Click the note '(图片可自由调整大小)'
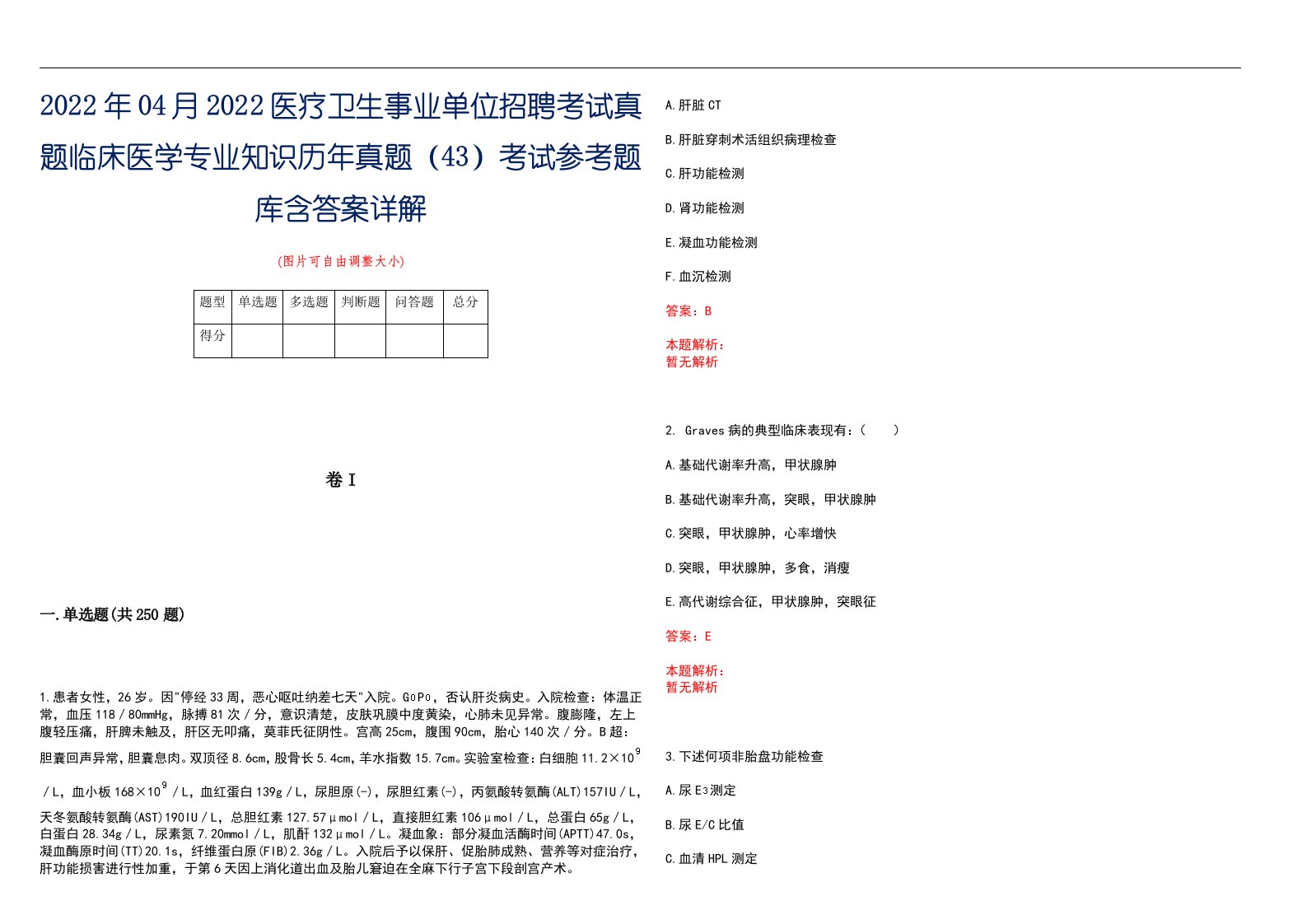The width and height of the screenshot is (1307, 924). pos(341,261)
